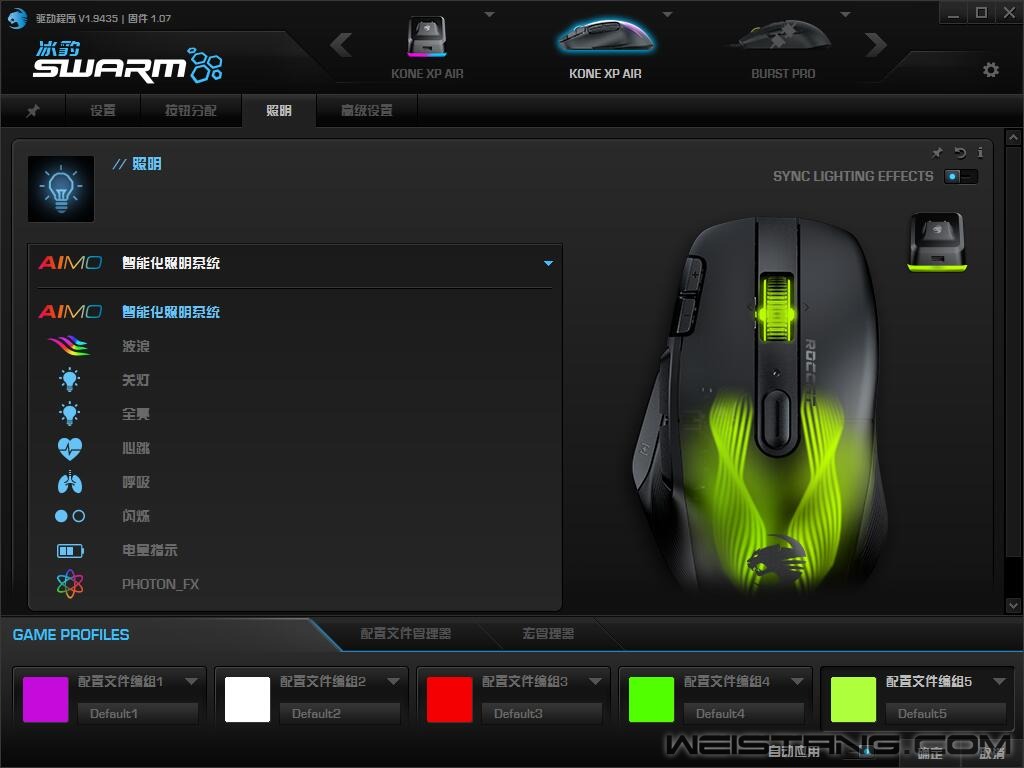
Task: Select the 波浪 wave lighting effect icon
Action: pos(69,345)
